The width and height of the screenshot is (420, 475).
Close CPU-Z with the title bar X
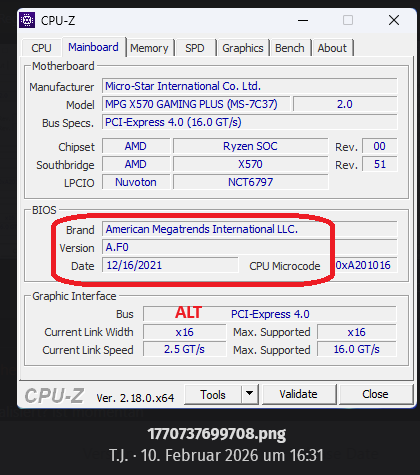[x=394, y=20]
